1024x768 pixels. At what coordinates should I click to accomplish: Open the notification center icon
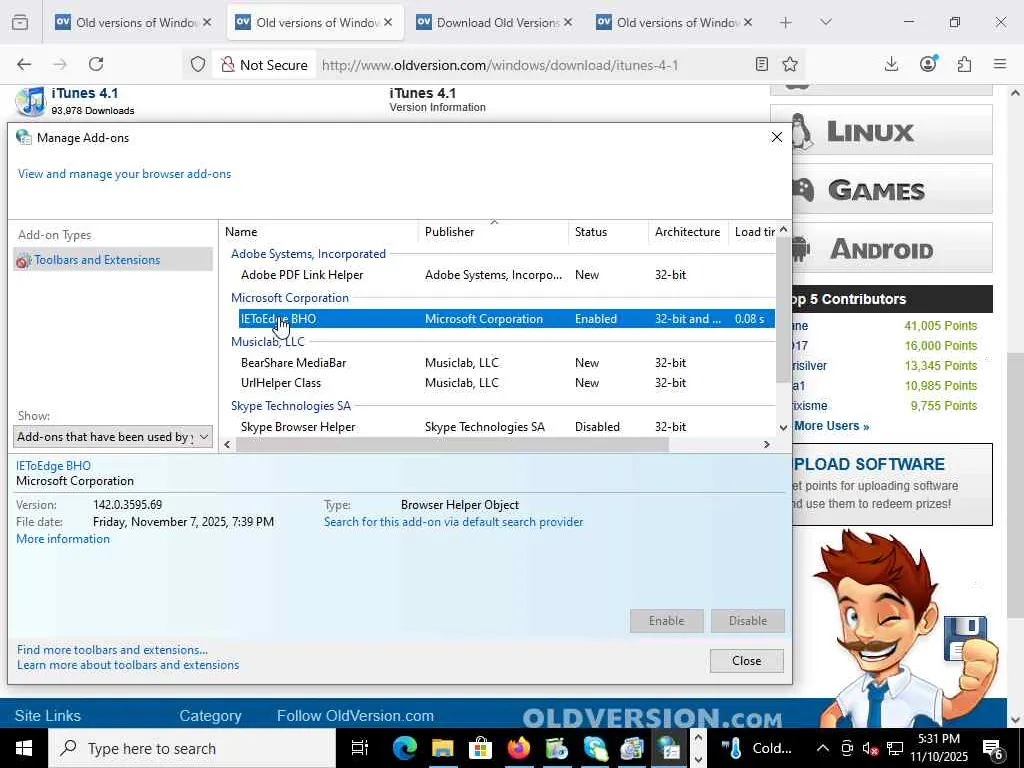[x=993, y=748]
